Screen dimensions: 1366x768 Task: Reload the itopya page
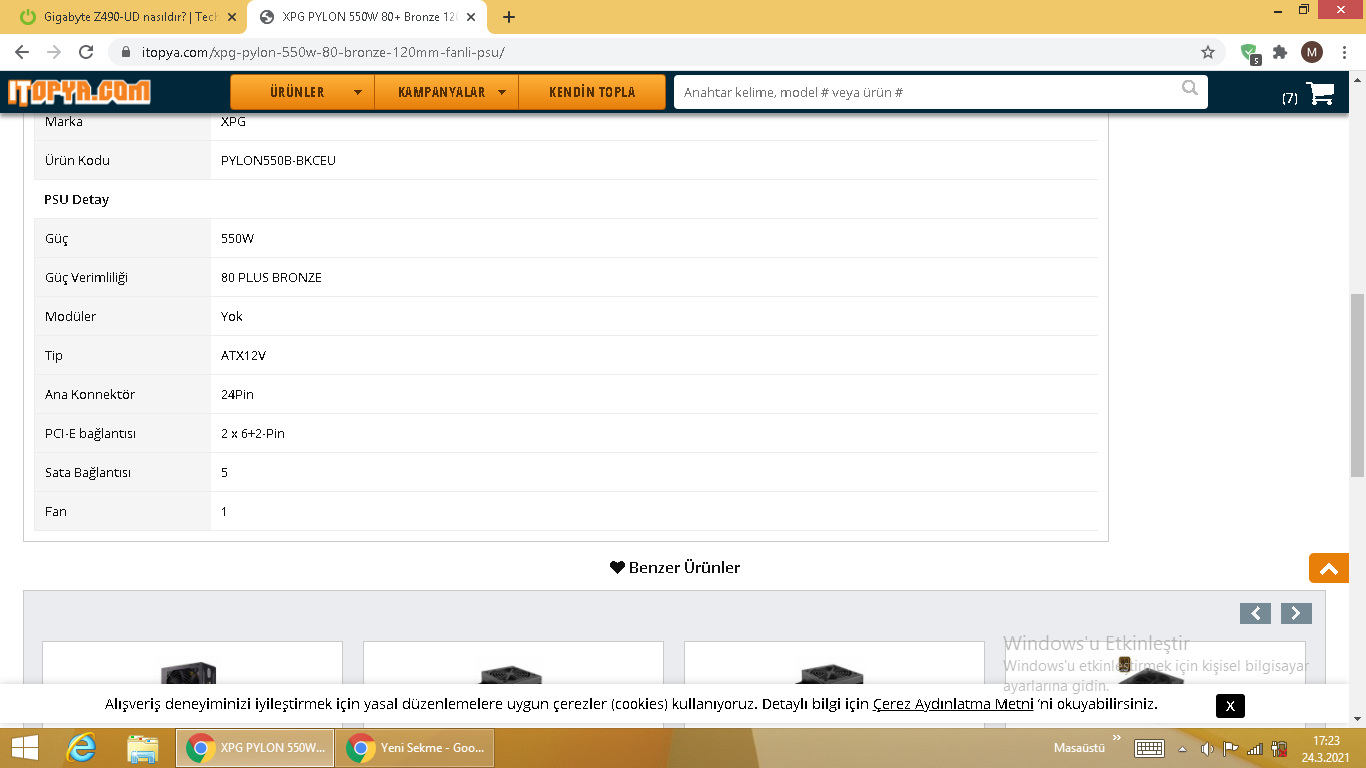coord(86,52)
